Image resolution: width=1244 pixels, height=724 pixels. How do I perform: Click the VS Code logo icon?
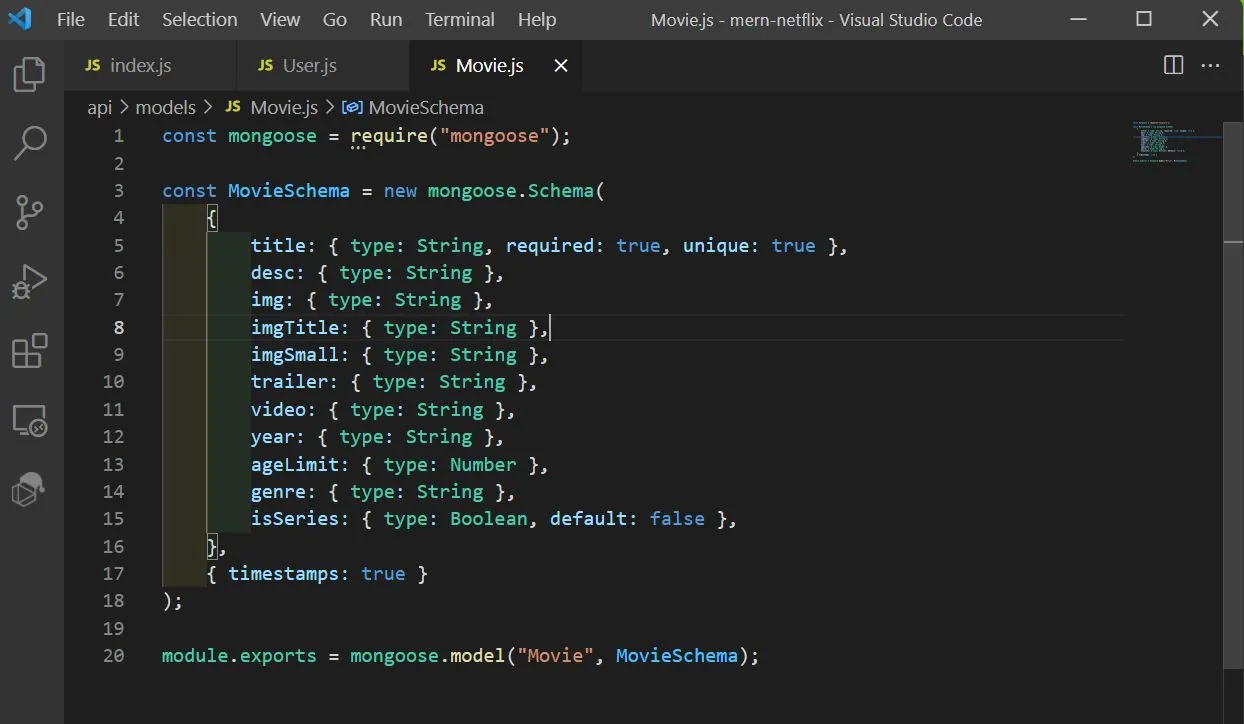19,19
